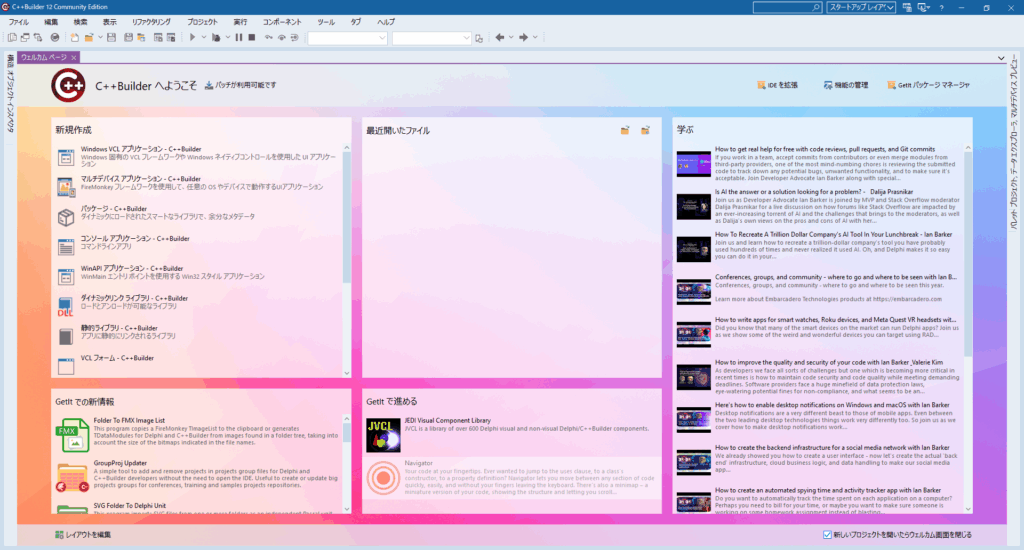Click the open folder icon in 最近開いたファイル

(625, 130)
